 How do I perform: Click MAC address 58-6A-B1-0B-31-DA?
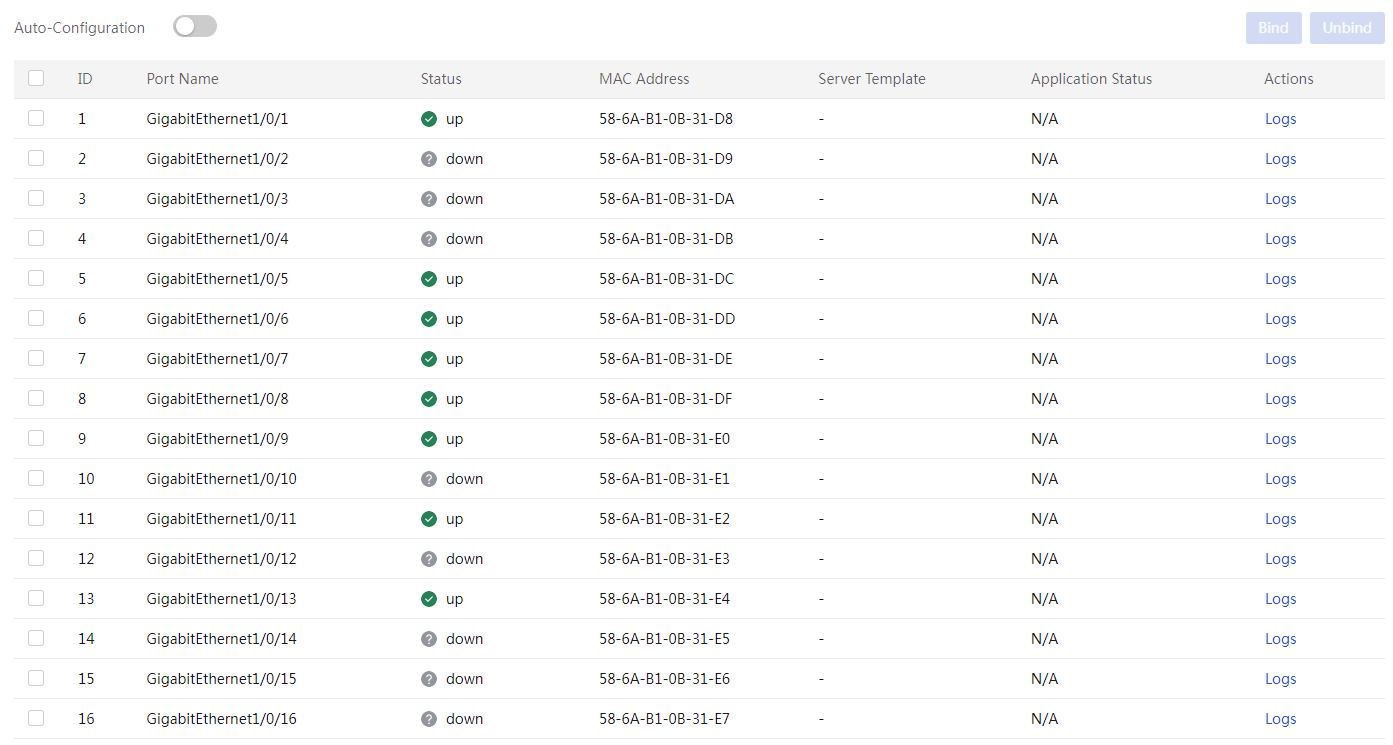(x=667, y=199)
